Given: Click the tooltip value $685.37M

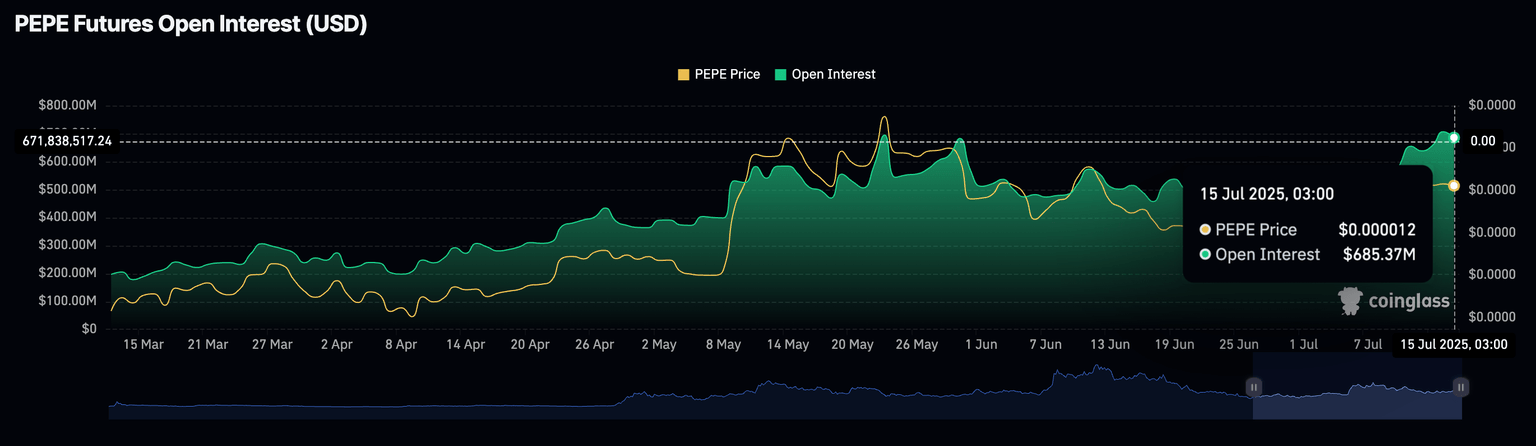Looking at the screenshot, I should (1379, 255).
